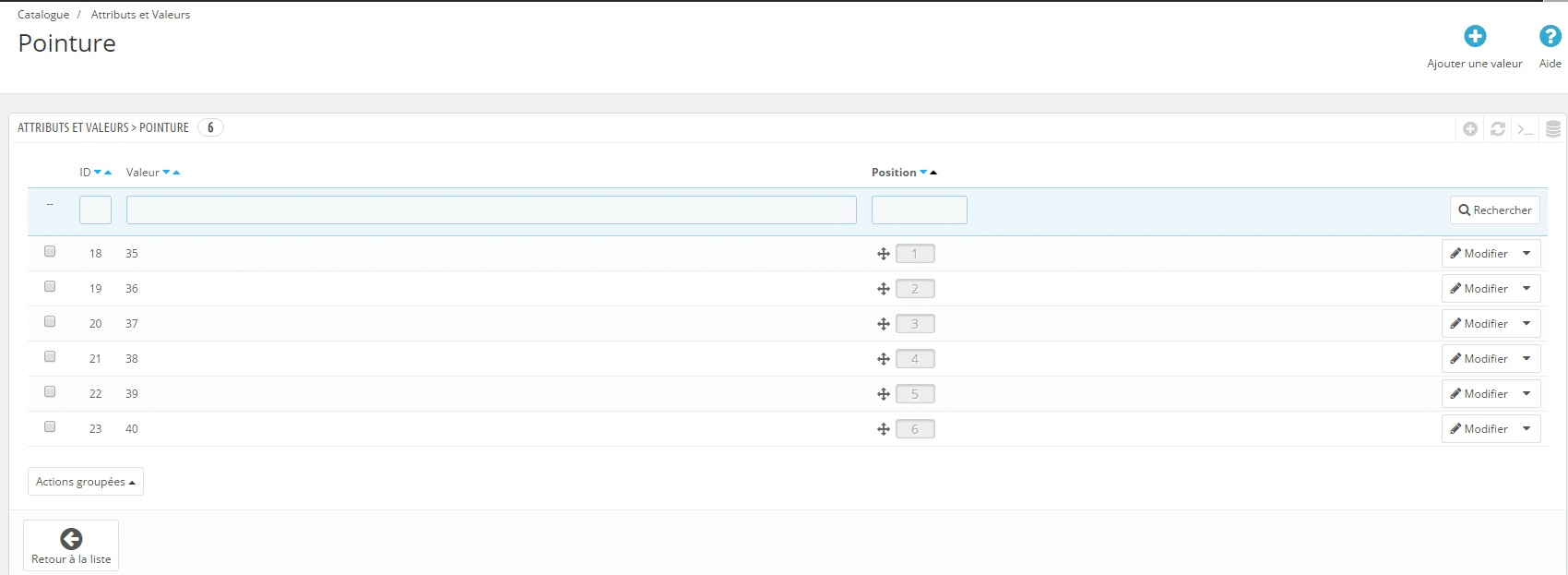Click the ID cell 18

[96, 254]
